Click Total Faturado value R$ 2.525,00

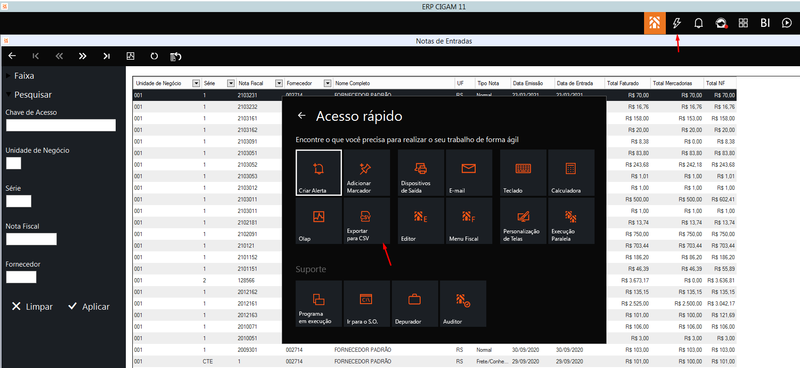click(635, 304)
